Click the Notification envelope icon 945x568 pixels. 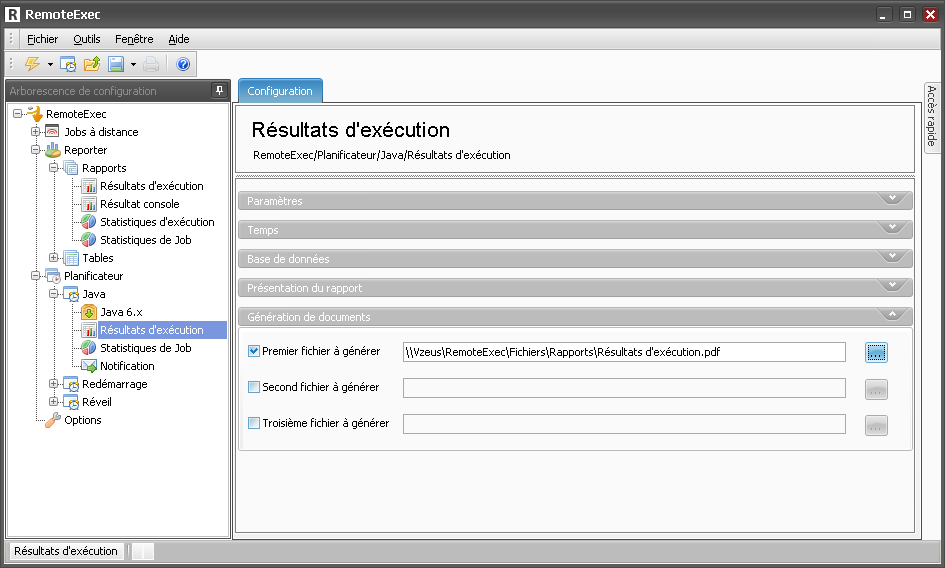point(89,366)
